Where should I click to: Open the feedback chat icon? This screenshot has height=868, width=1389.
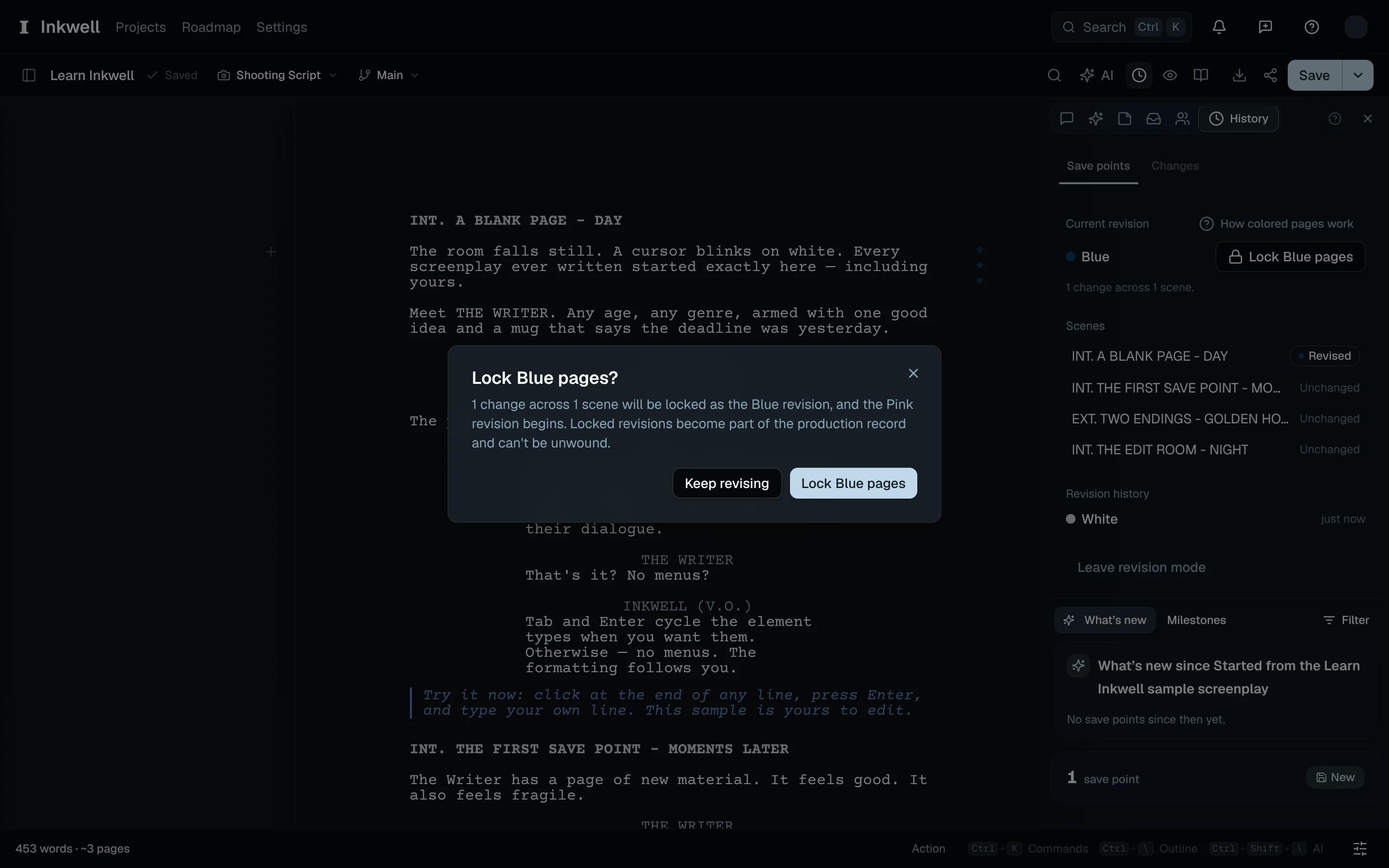pos(1265,27)
